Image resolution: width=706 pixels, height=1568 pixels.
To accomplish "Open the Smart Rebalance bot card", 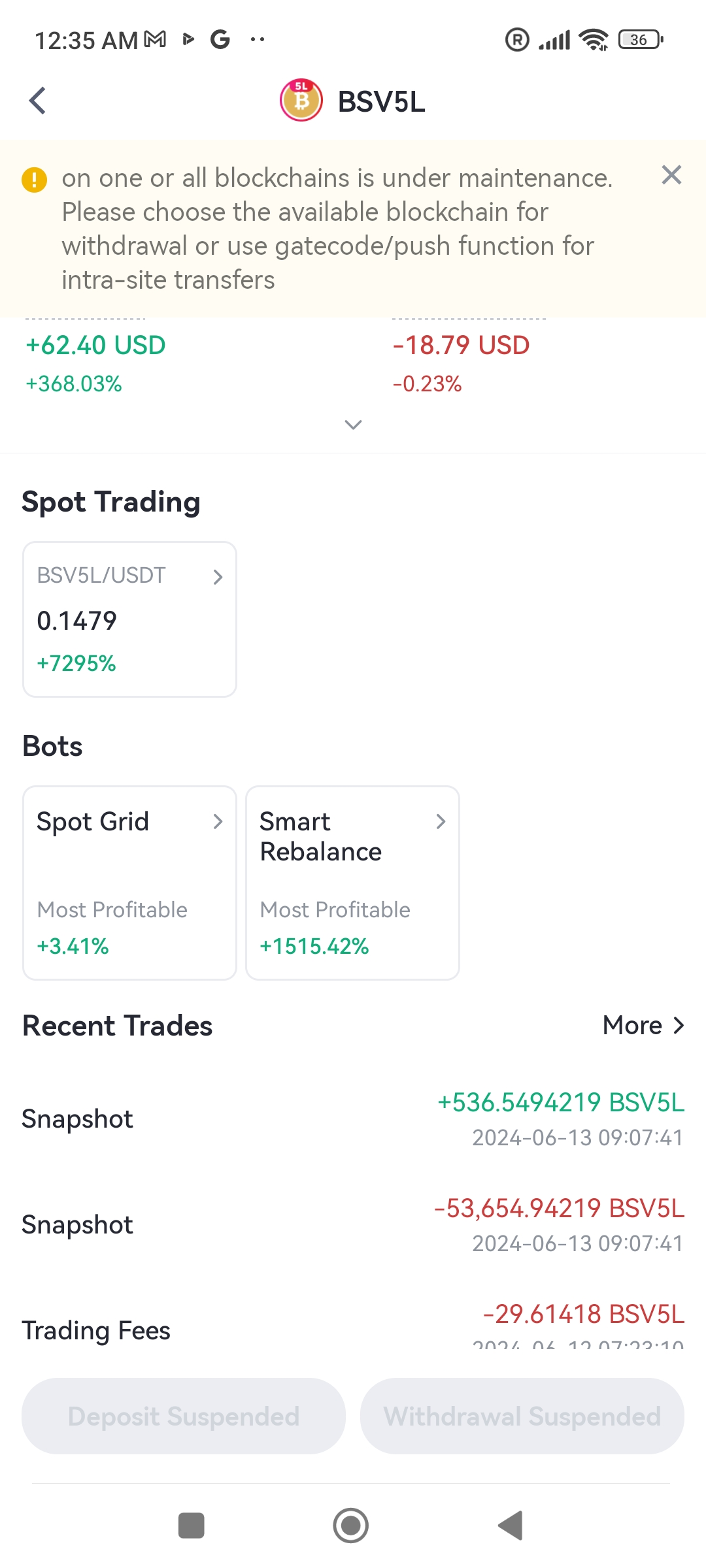I will coord(352,883).
